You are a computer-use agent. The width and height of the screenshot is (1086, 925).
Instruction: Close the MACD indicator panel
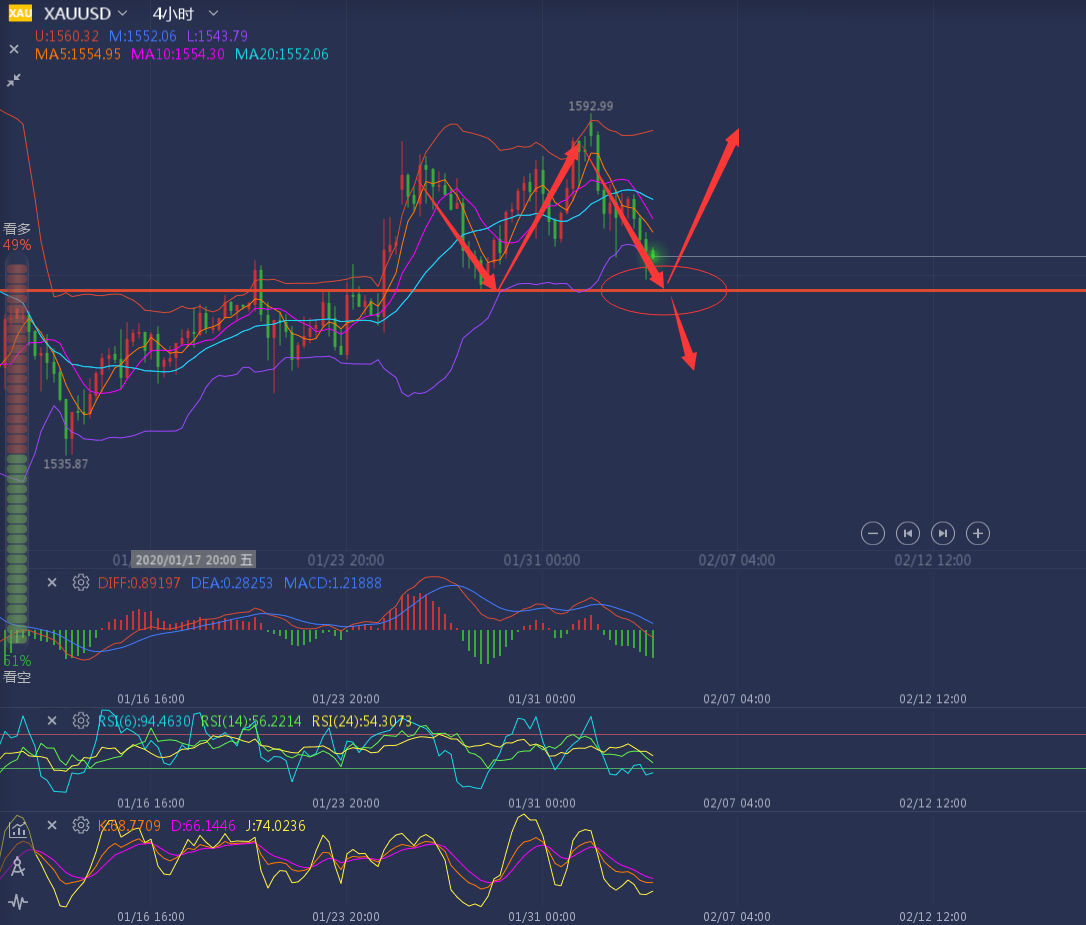pos(52,582)
